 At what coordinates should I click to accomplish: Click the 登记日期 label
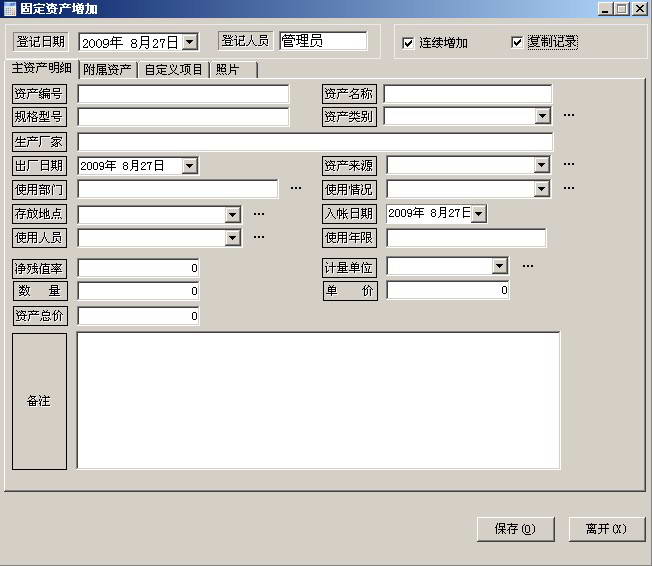[x=40, y=42]
